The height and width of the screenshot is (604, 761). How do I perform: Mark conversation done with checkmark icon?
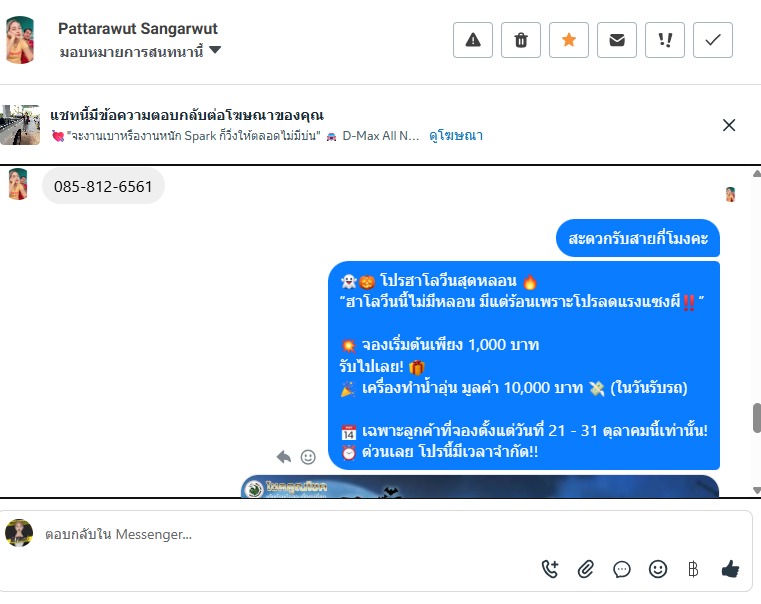tap(713, 40)
